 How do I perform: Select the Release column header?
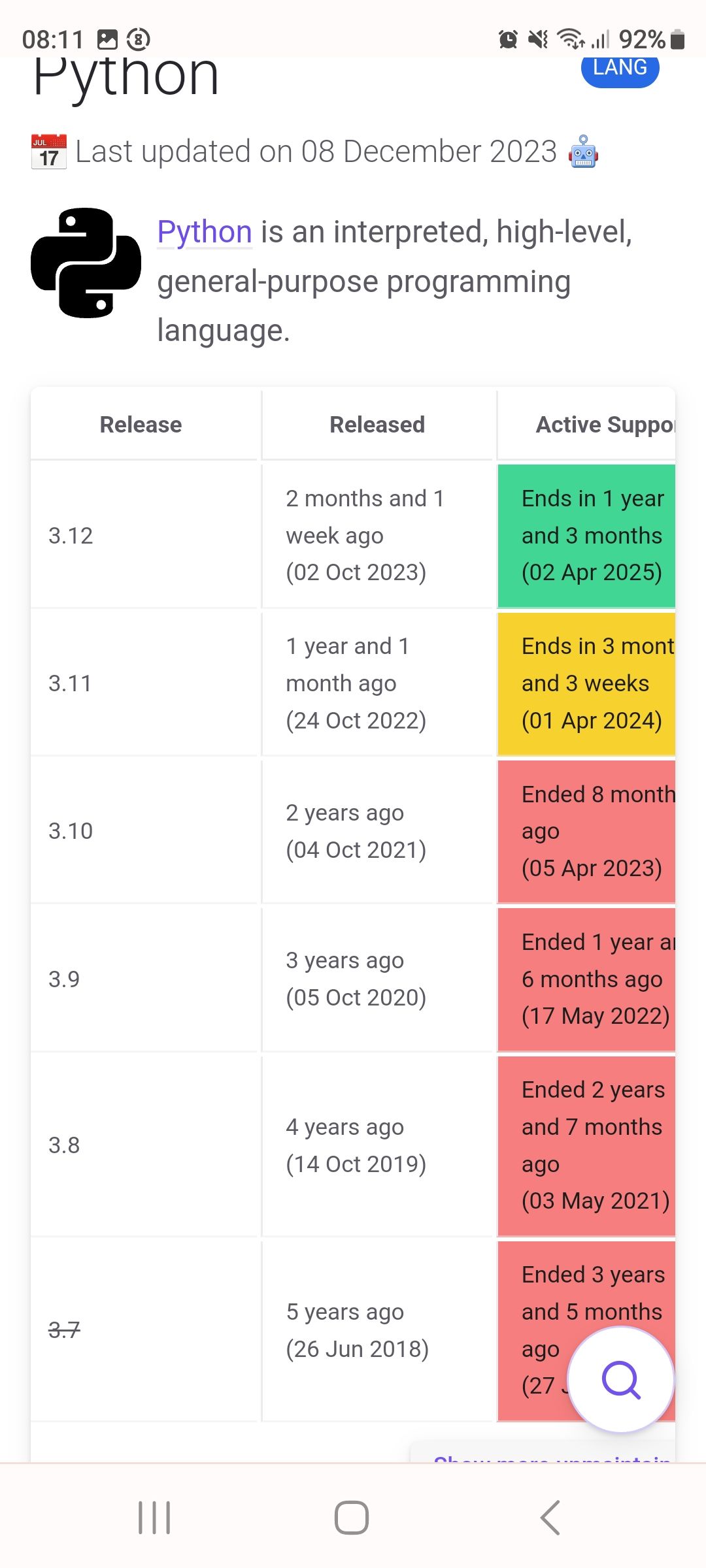tap(141, 425)
